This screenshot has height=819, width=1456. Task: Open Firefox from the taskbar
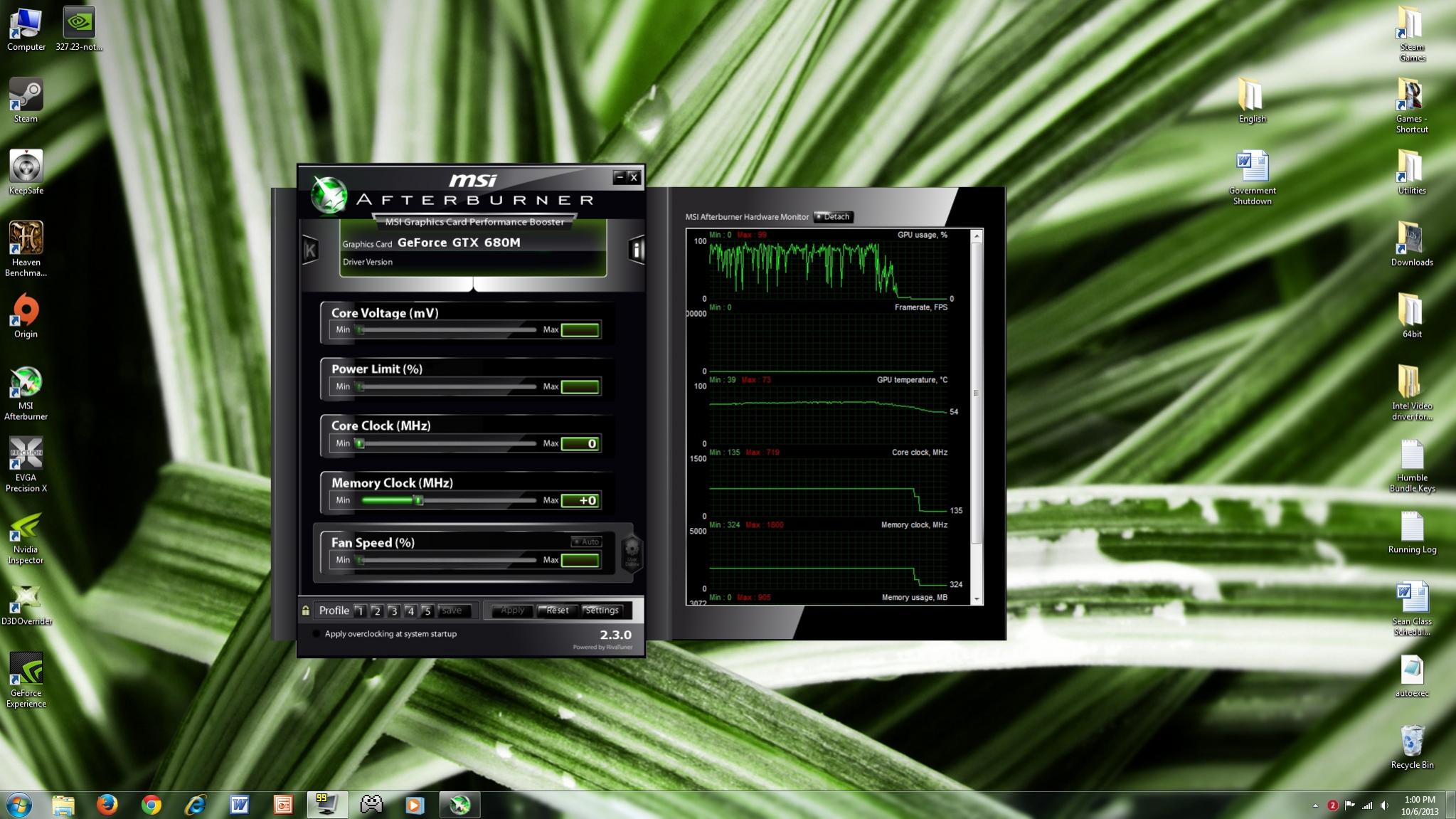107,805
